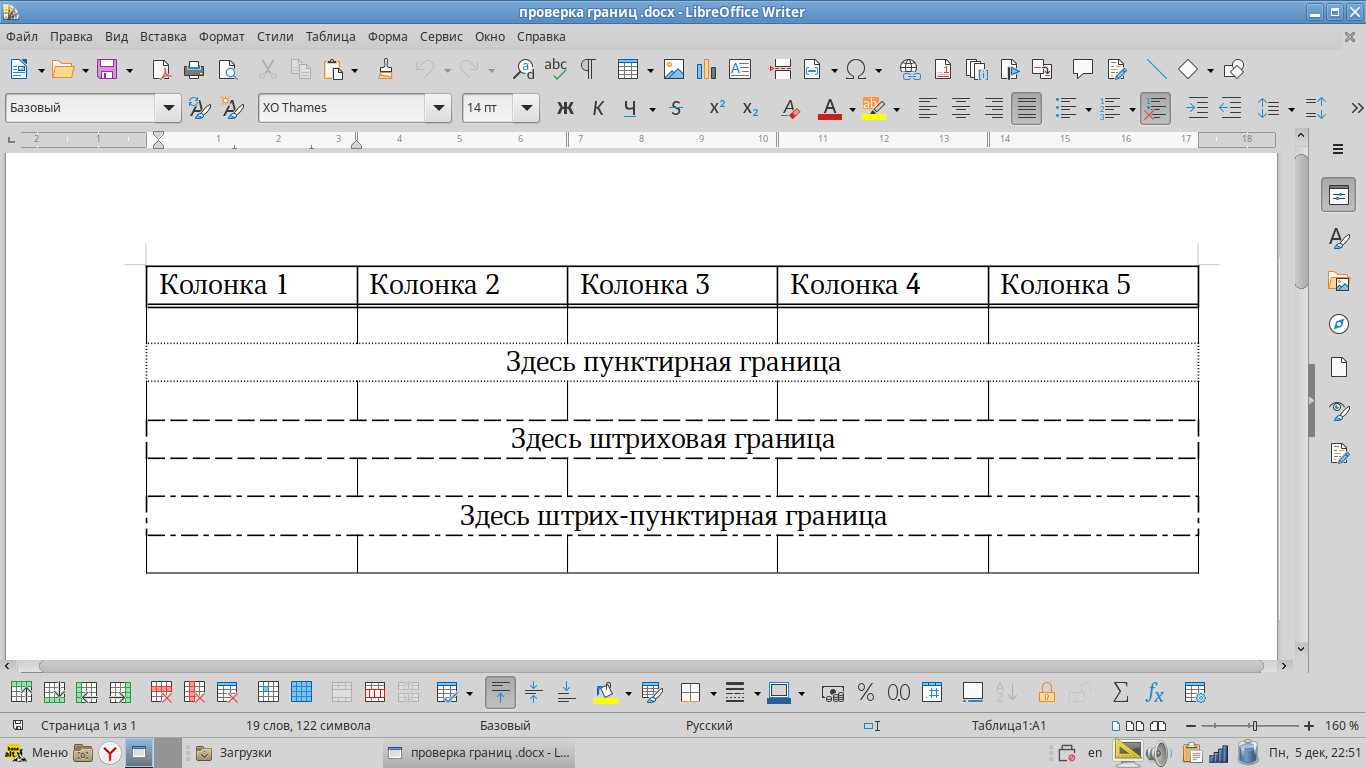Screen dimensions: 1366x768
Task: Open the Файл menu
Action: click(x=22, y=36)
